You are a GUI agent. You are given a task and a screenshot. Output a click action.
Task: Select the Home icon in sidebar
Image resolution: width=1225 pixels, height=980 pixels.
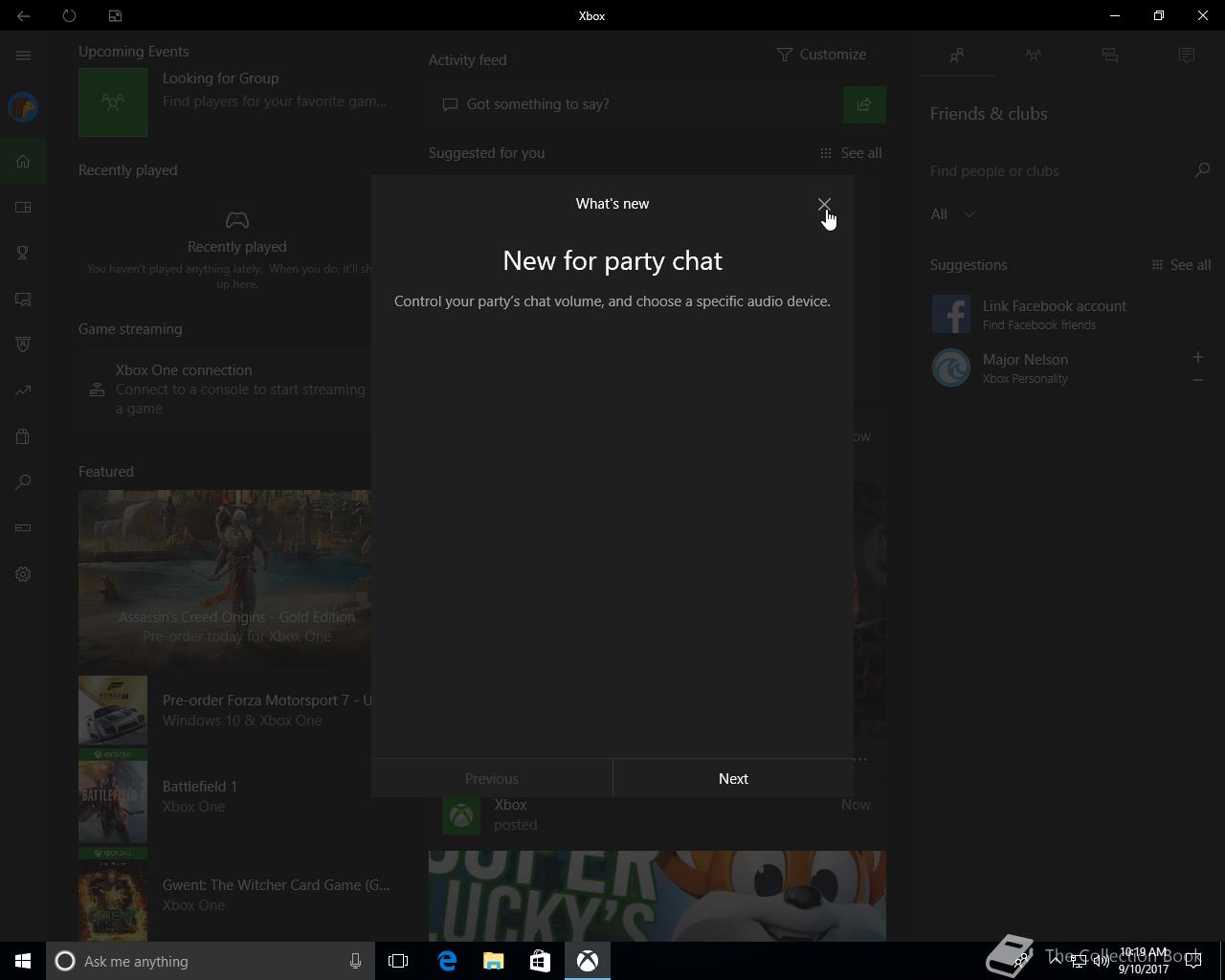[x=23, y=161]
